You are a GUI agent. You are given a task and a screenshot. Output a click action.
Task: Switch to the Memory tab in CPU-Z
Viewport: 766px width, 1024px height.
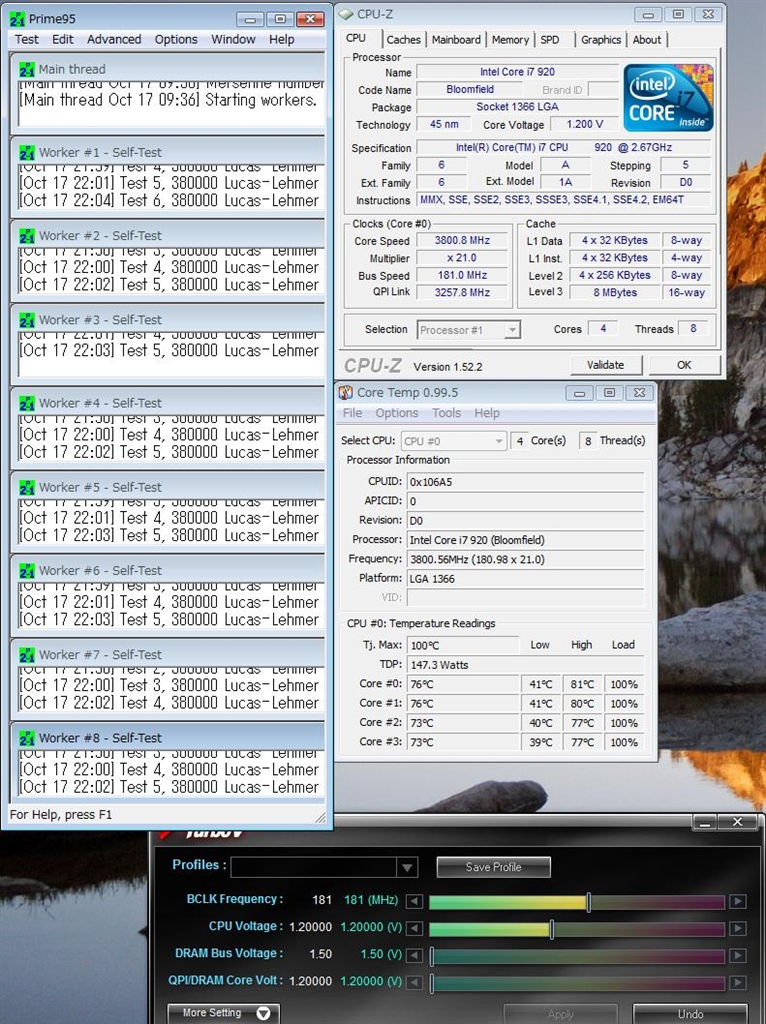[510, 40]
